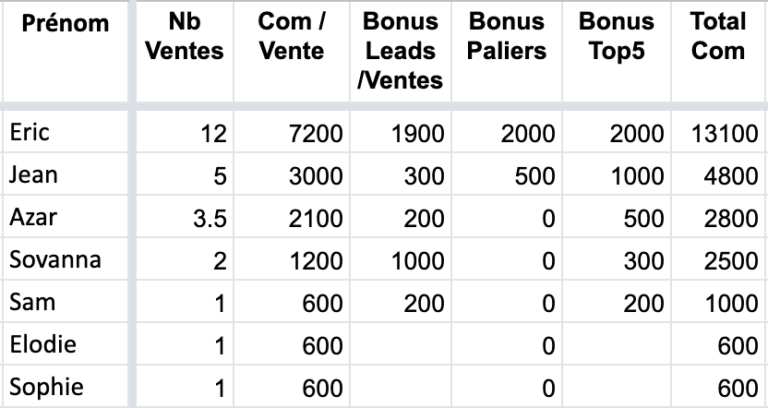
Task: Click the Bonus Leads /Ventes header
Action: pos(400,51)
